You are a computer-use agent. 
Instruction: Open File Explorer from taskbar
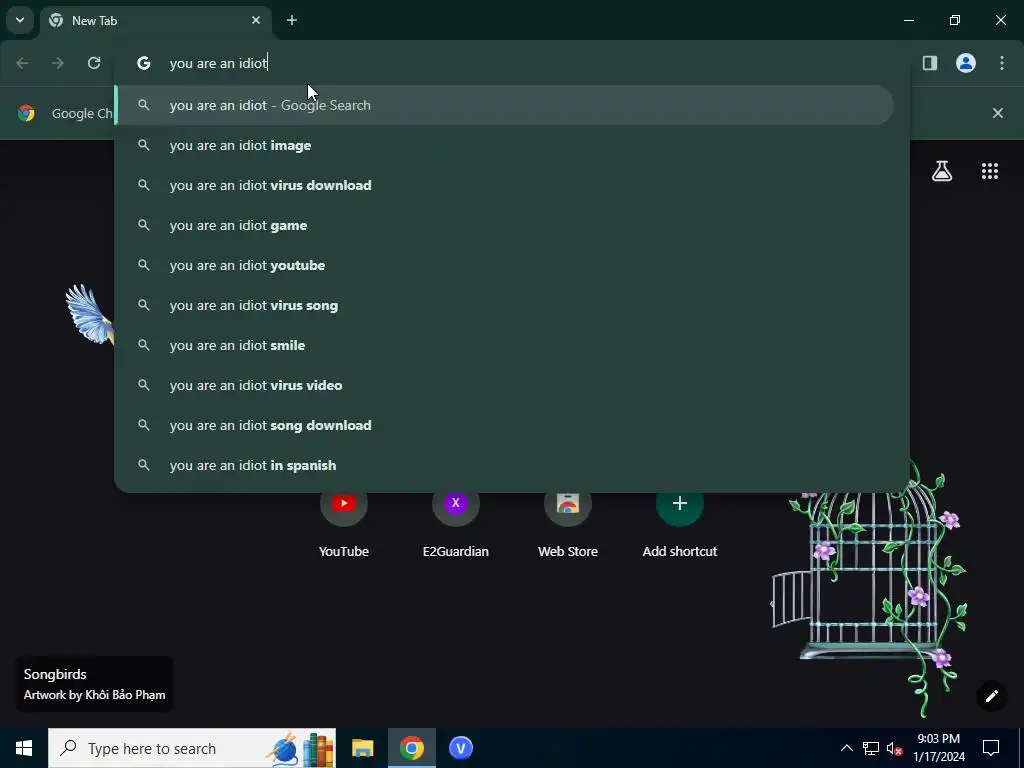pyautogui.click(x=362, y=748)
